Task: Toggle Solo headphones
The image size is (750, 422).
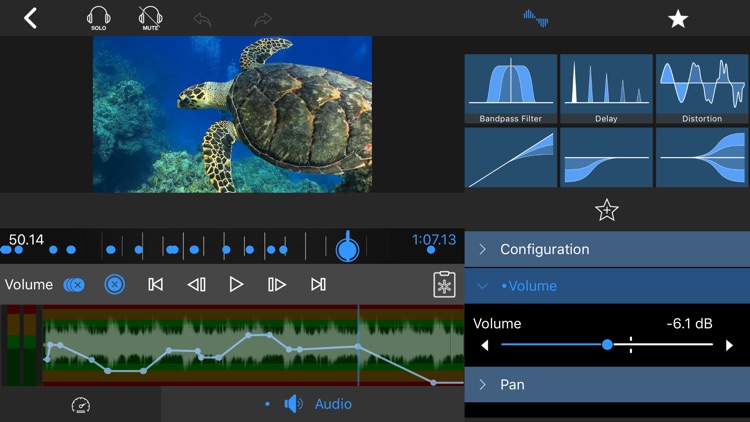Action: click(x=99, y=19)
